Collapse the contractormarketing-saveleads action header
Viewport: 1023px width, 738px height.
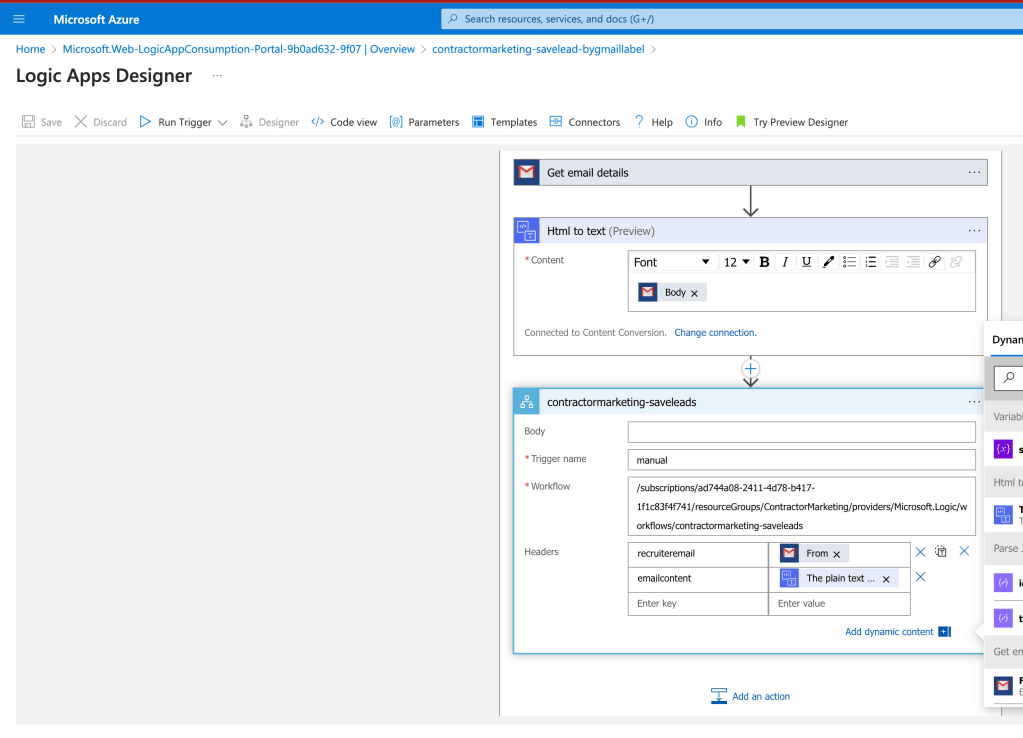pos(749,402)
